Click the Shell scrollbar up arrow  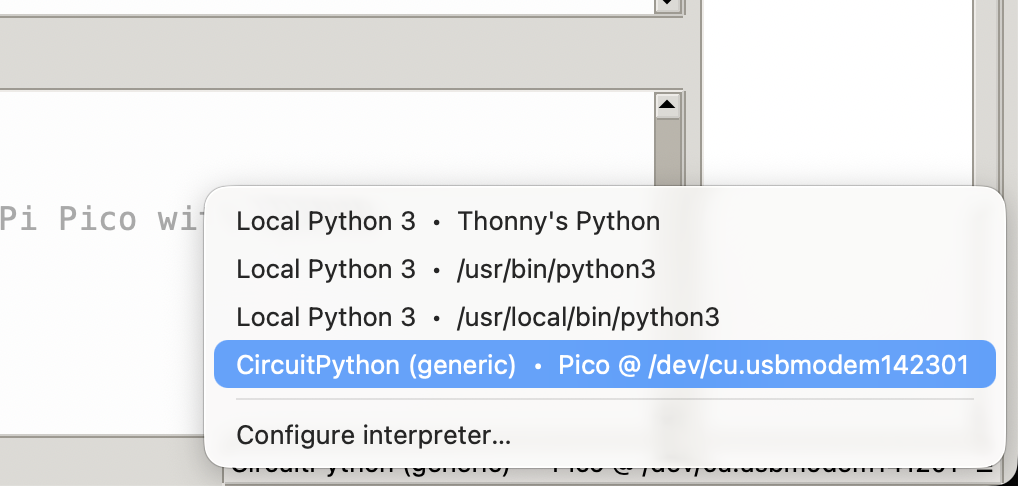[666, 105]
